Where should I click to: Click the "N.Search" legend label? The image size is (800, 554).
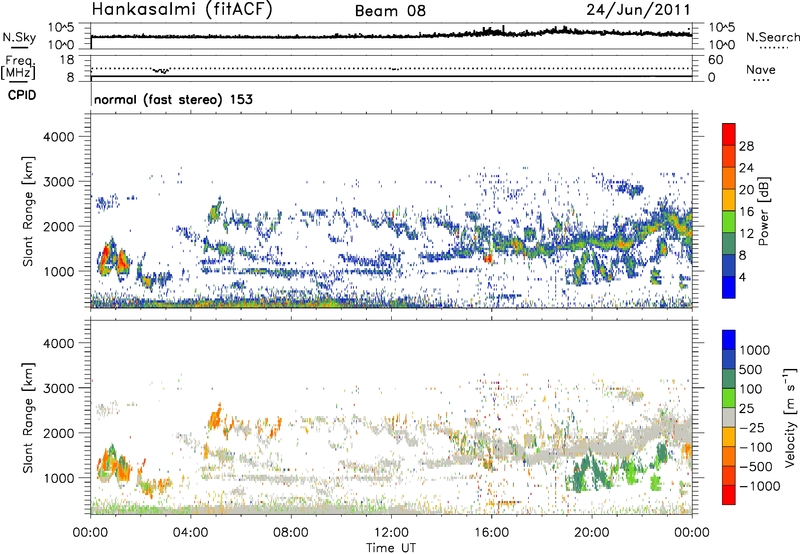point(772,37)
